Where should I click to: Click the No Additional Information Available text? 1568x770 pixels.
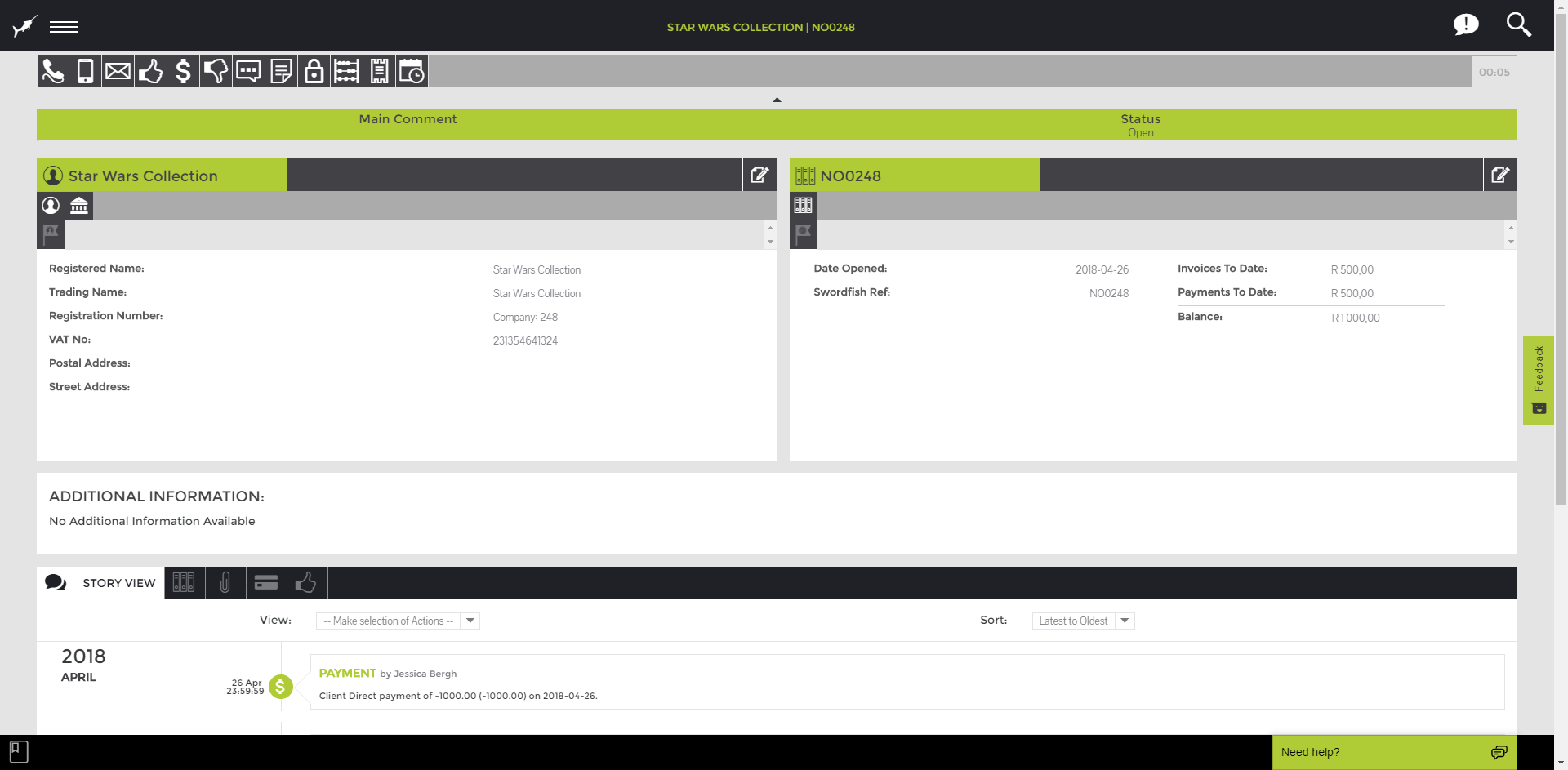pos(152,521)
